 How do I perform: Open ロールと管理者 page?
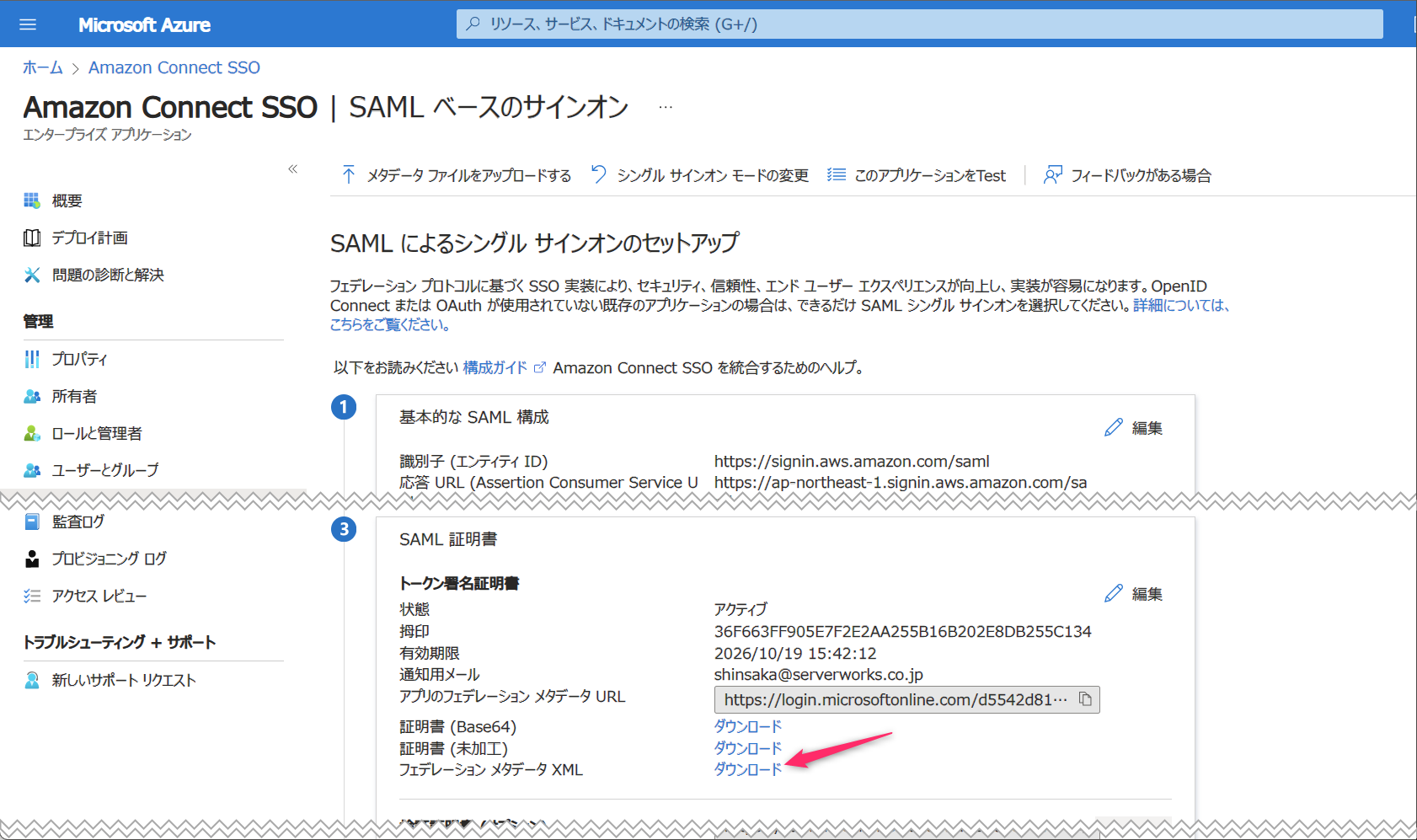coord(97,433)
